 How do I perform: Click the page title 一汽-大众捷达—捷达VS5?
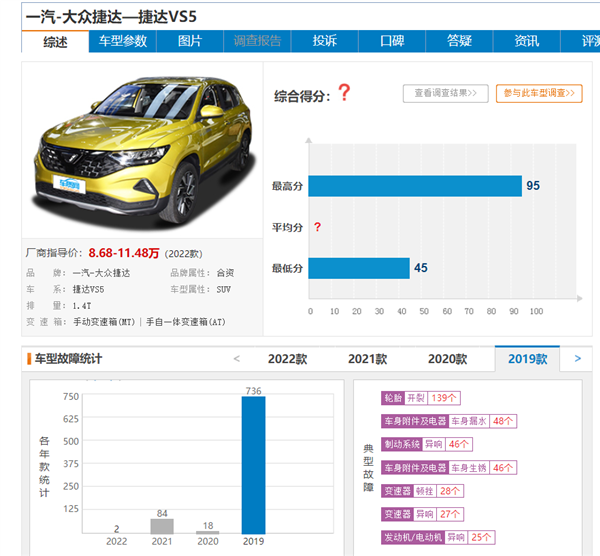[x=111, y=17]
